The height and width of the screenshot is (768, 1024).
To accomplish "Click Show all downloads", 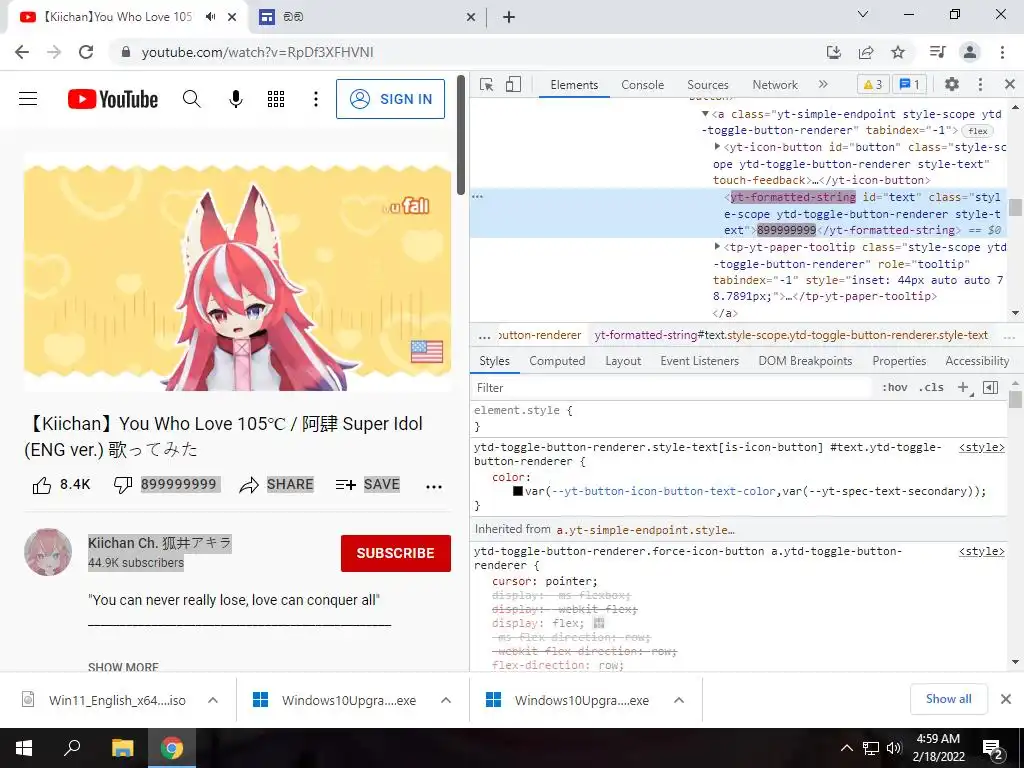I will pos(948,699).
